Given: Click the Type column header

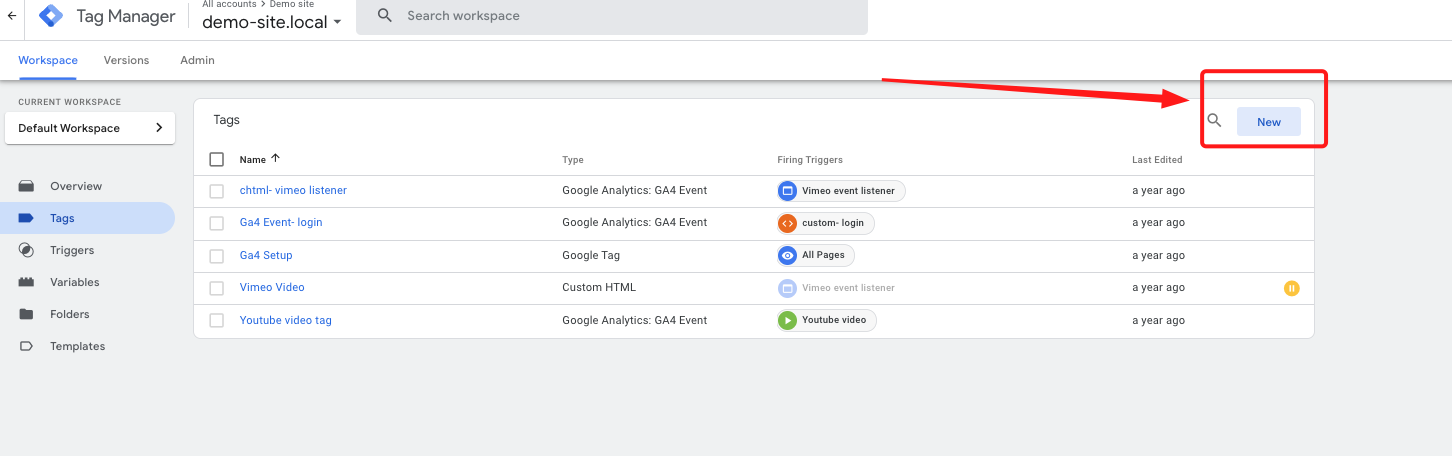Looking at the screenshot, I should pos(573,159).
